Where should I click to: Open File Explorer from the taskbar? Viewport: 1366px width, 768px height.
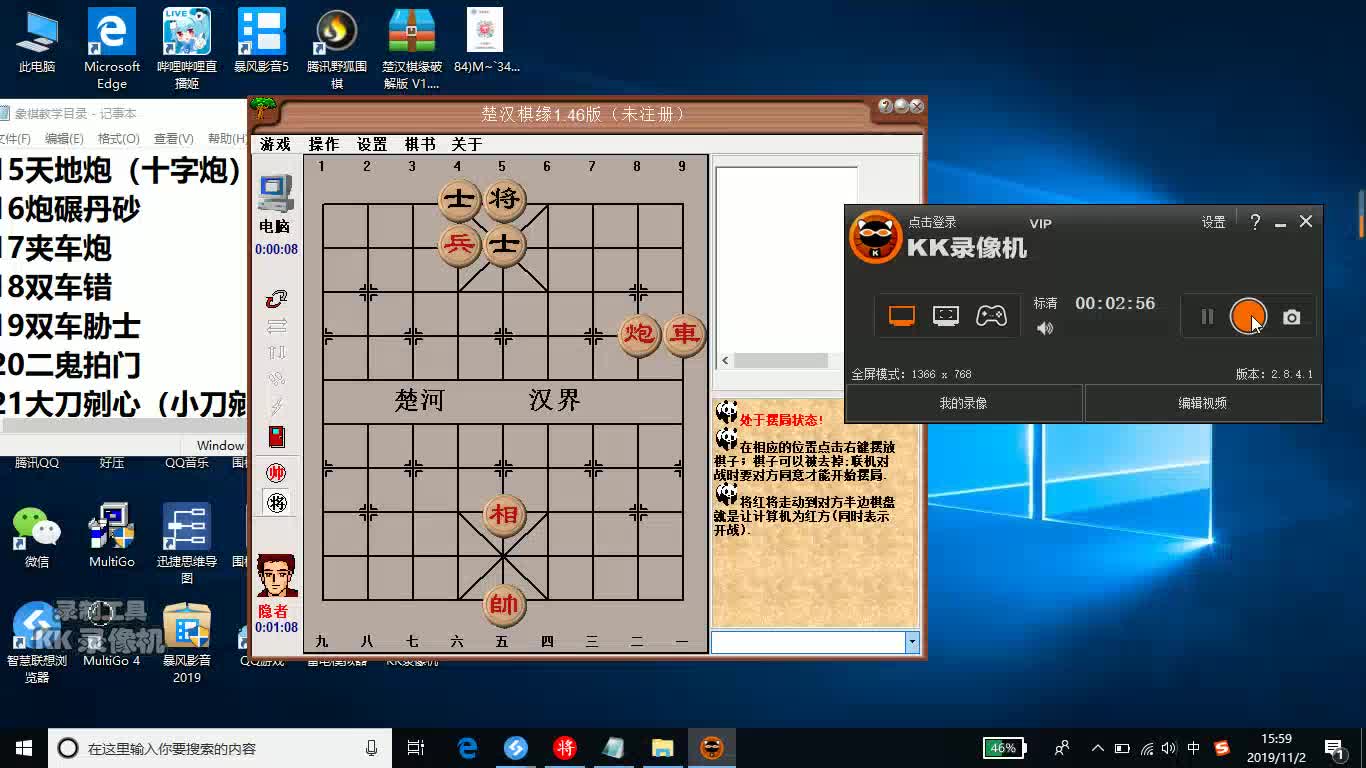click(x=662, y=748)
